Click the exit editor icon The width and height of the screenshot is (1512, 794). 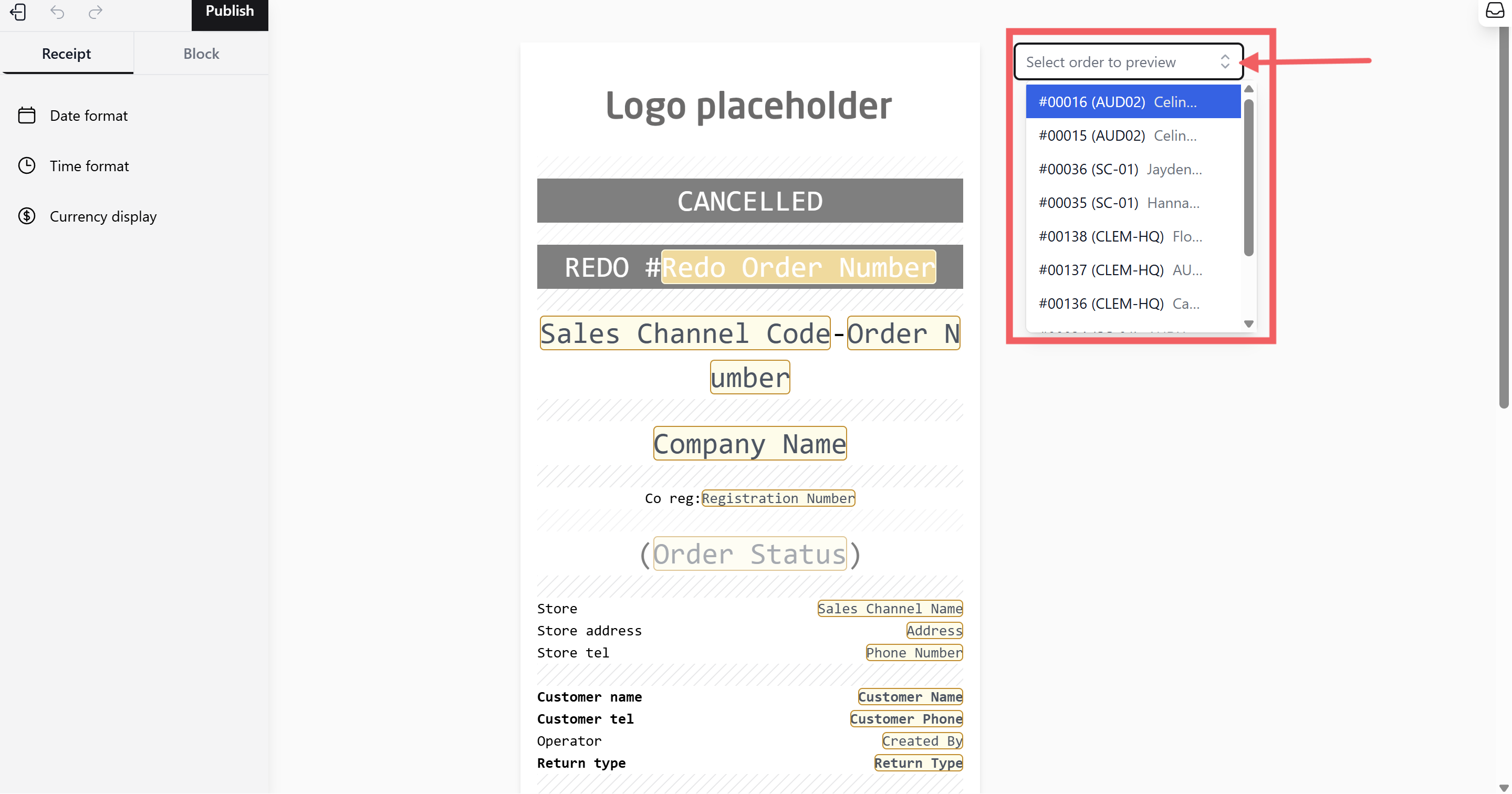coord(18,12)
